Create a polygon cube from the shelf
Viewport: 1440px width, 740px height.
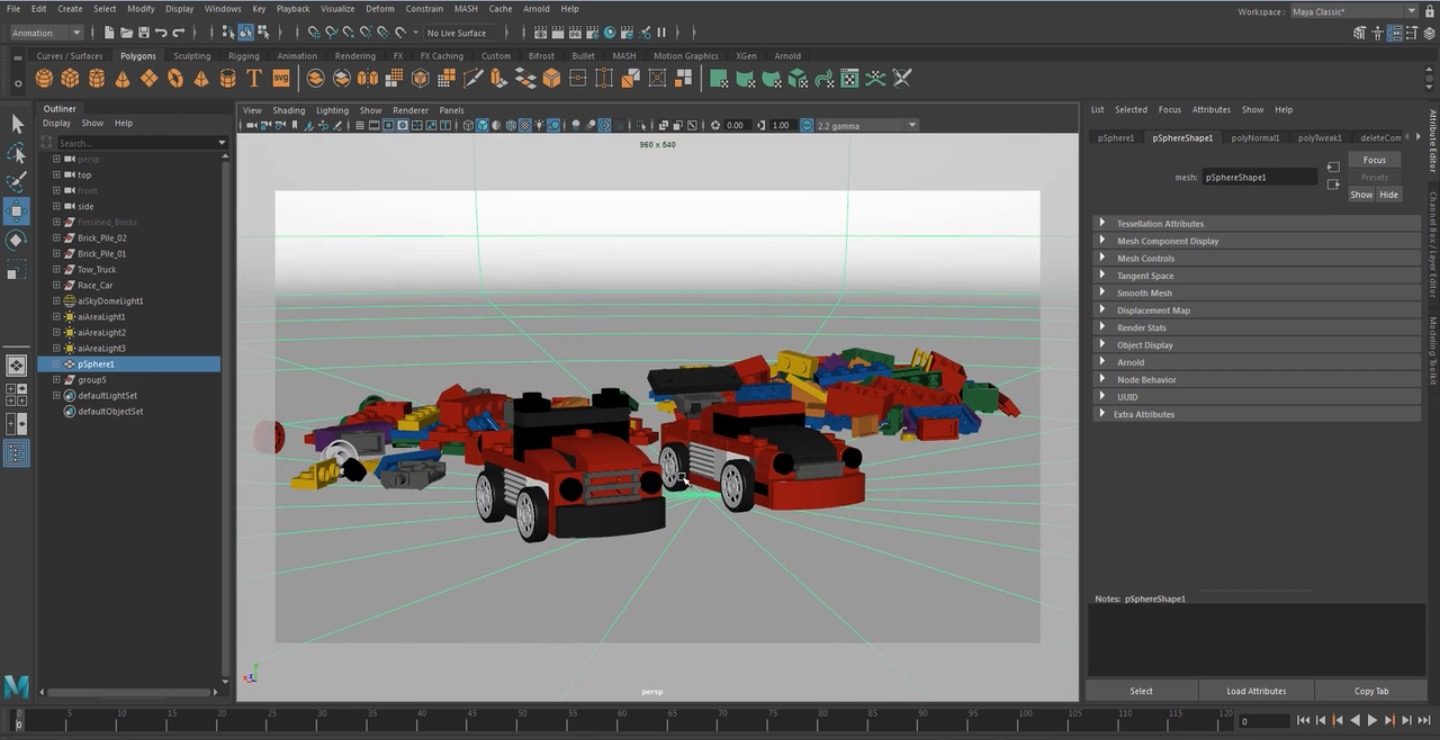pyautogui.click(x=70, y=78)
